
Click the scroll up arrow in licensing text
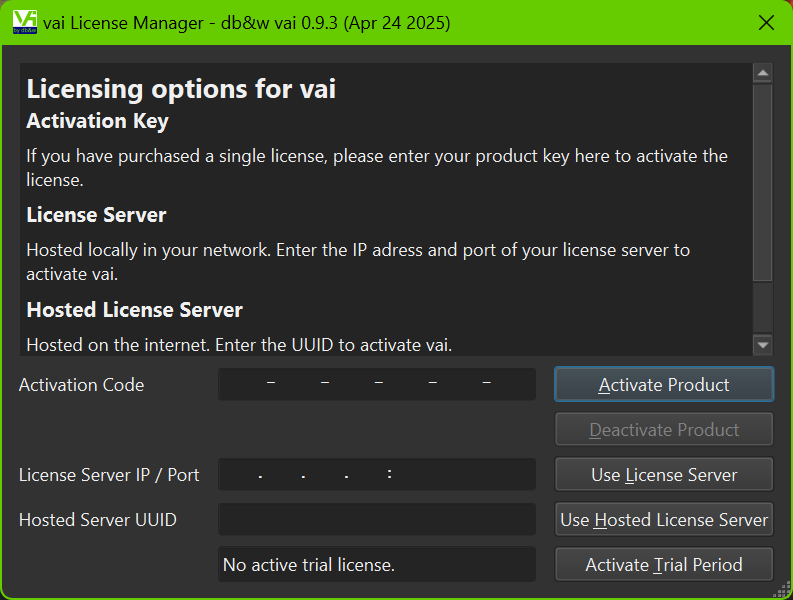tap(763, 73)
